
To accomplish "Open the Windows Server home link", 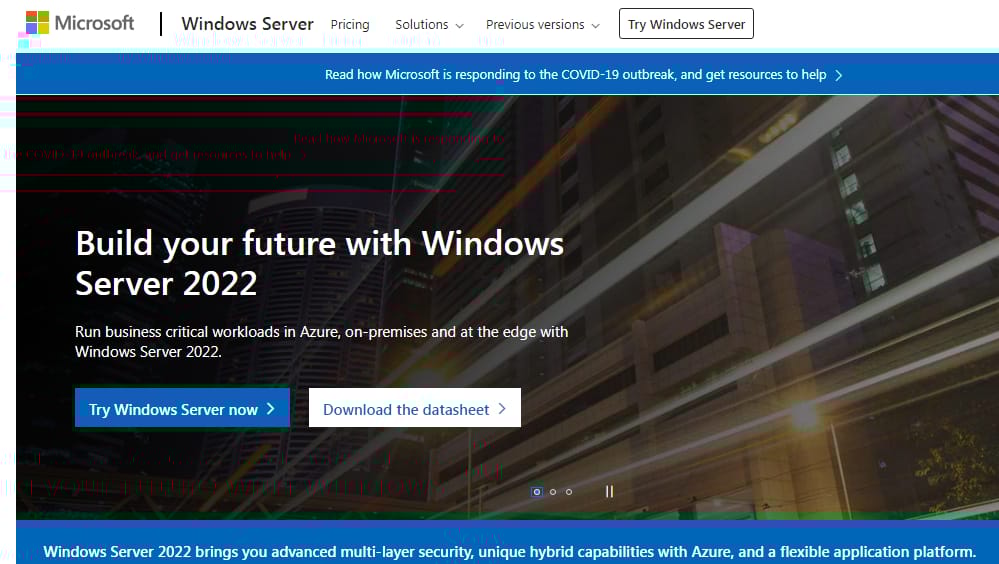I will tap(247, 24).
